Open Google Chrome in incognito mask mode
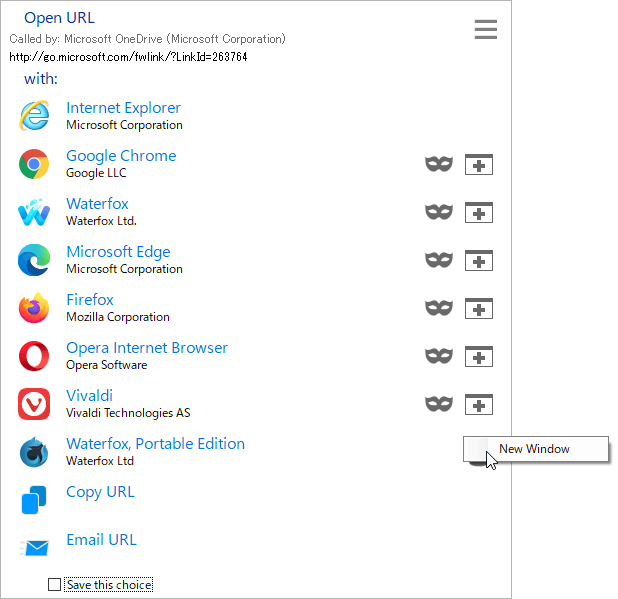This screenshot has height=599, width=618. click(439, 164)
